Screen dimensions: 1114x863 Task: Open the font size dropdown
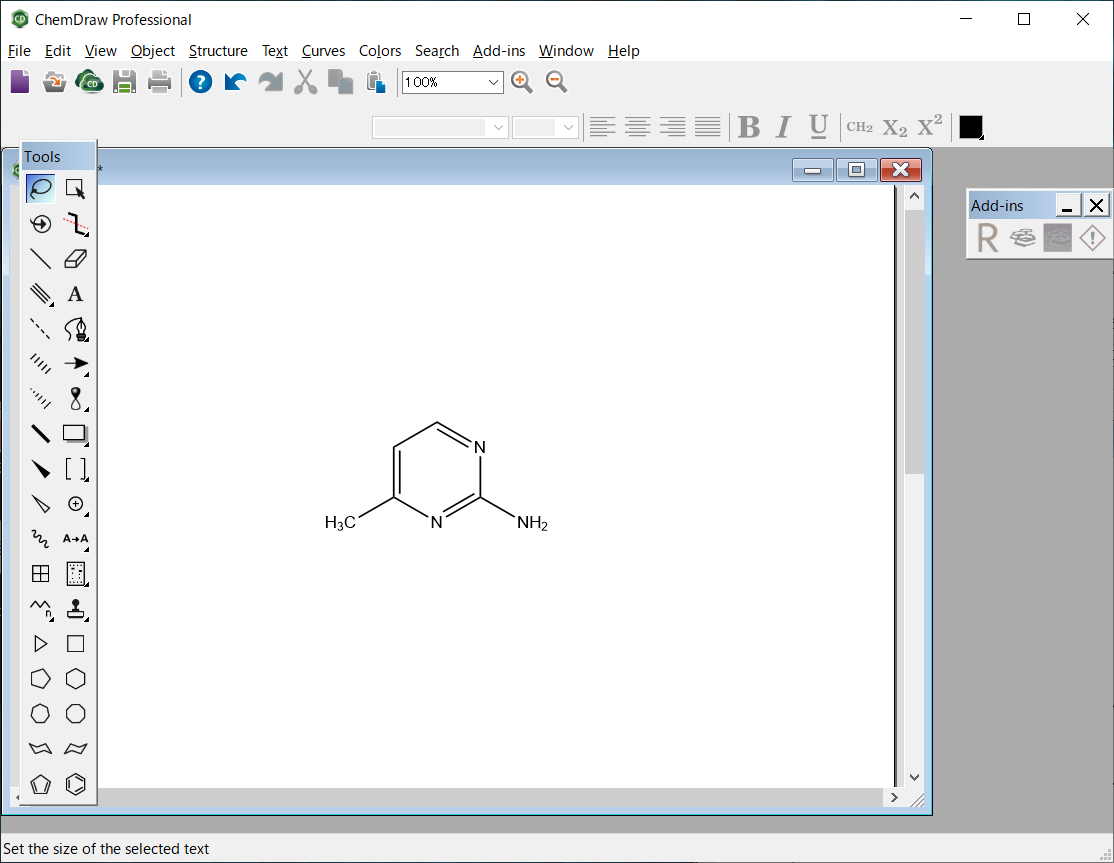(570, 127)
